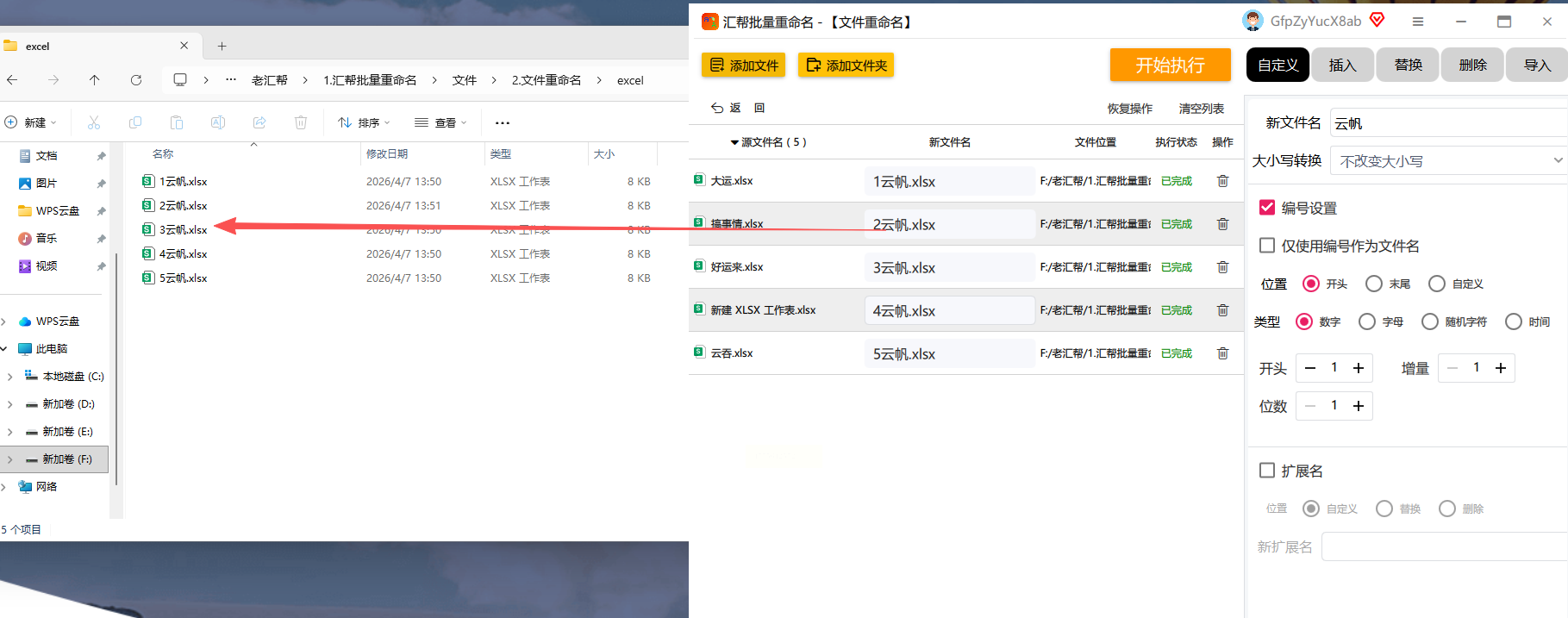Click the user avatar icon
1568x618 pixels.
pyautogui.click(x=1253, y=21)
